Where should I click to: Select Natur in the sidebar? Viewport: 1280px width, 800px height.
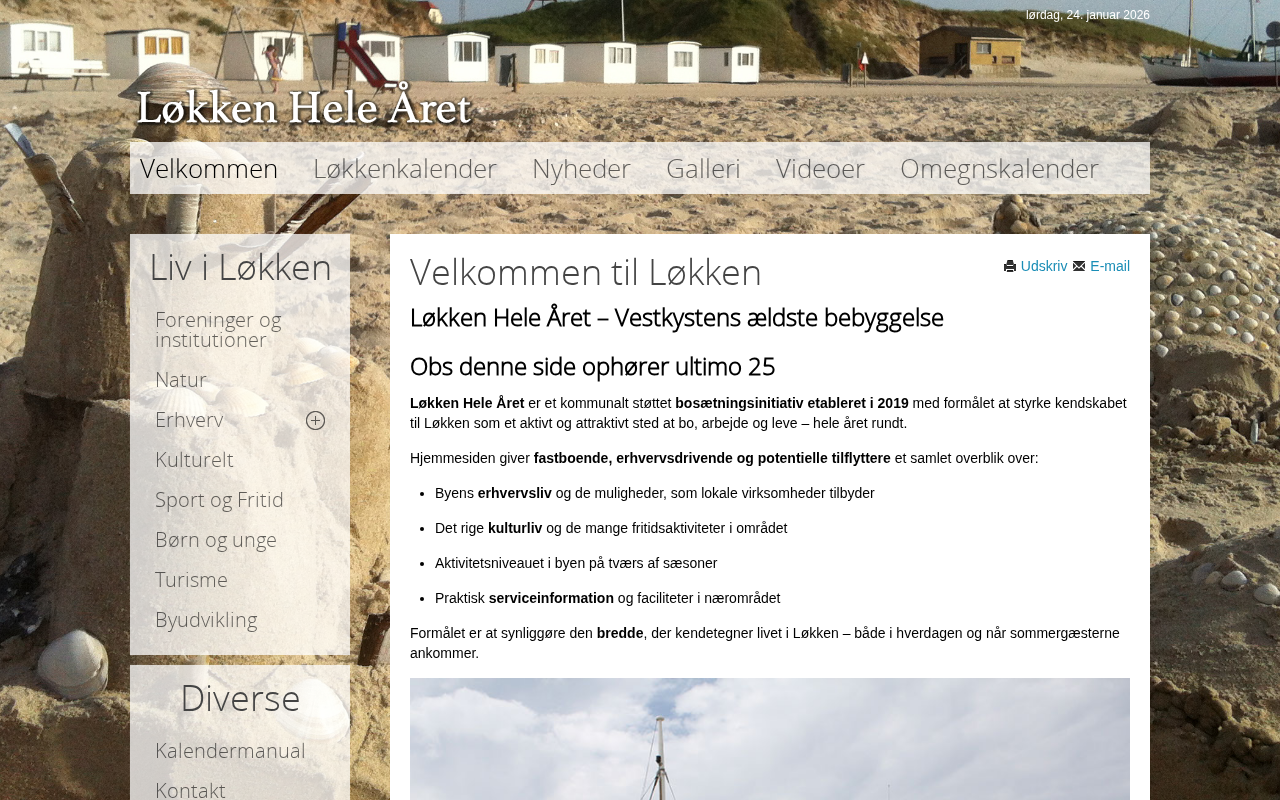pos(181,380)
